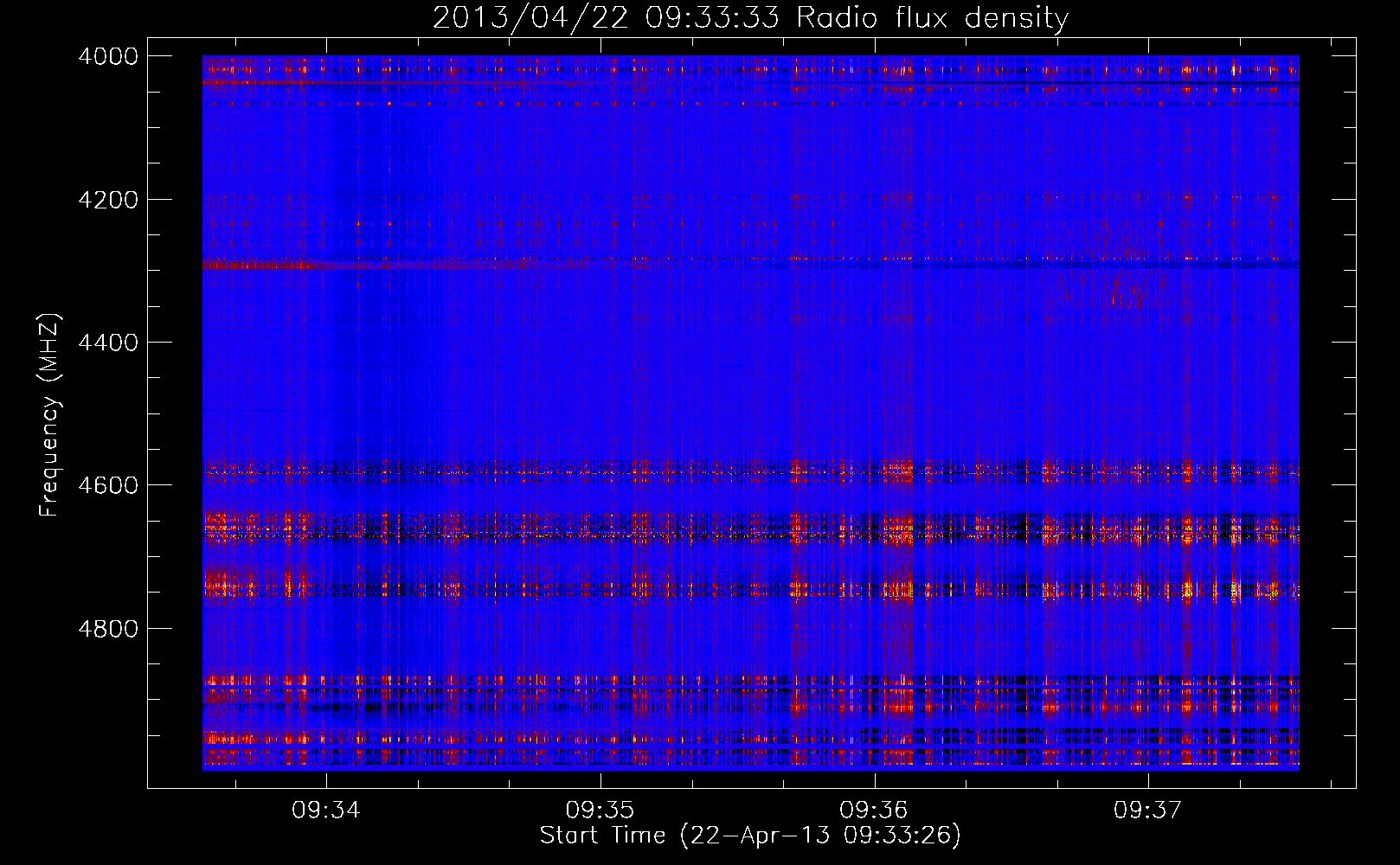Click the 09:36 time axis label
The width and height of the screenshot is (1400, 865).
pyautogui.click(x=874, y=811)
